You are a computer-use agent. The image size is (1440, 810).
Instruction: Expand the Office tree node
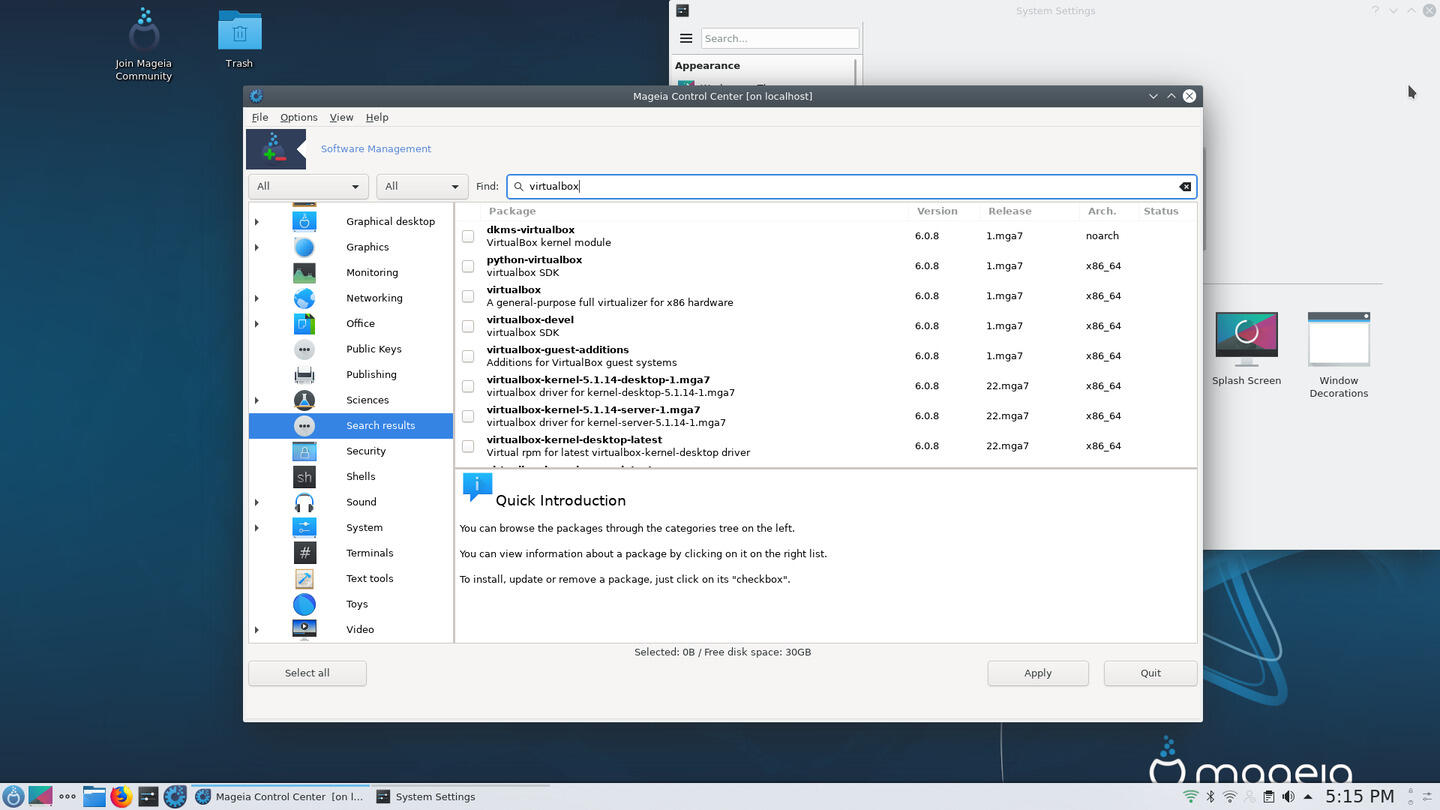pyautogui.click(x=257, y=324)
